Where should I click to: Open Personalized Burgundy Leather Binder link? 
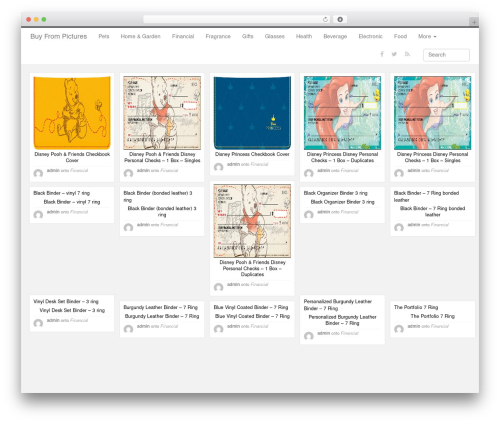(x=342, y=320)
